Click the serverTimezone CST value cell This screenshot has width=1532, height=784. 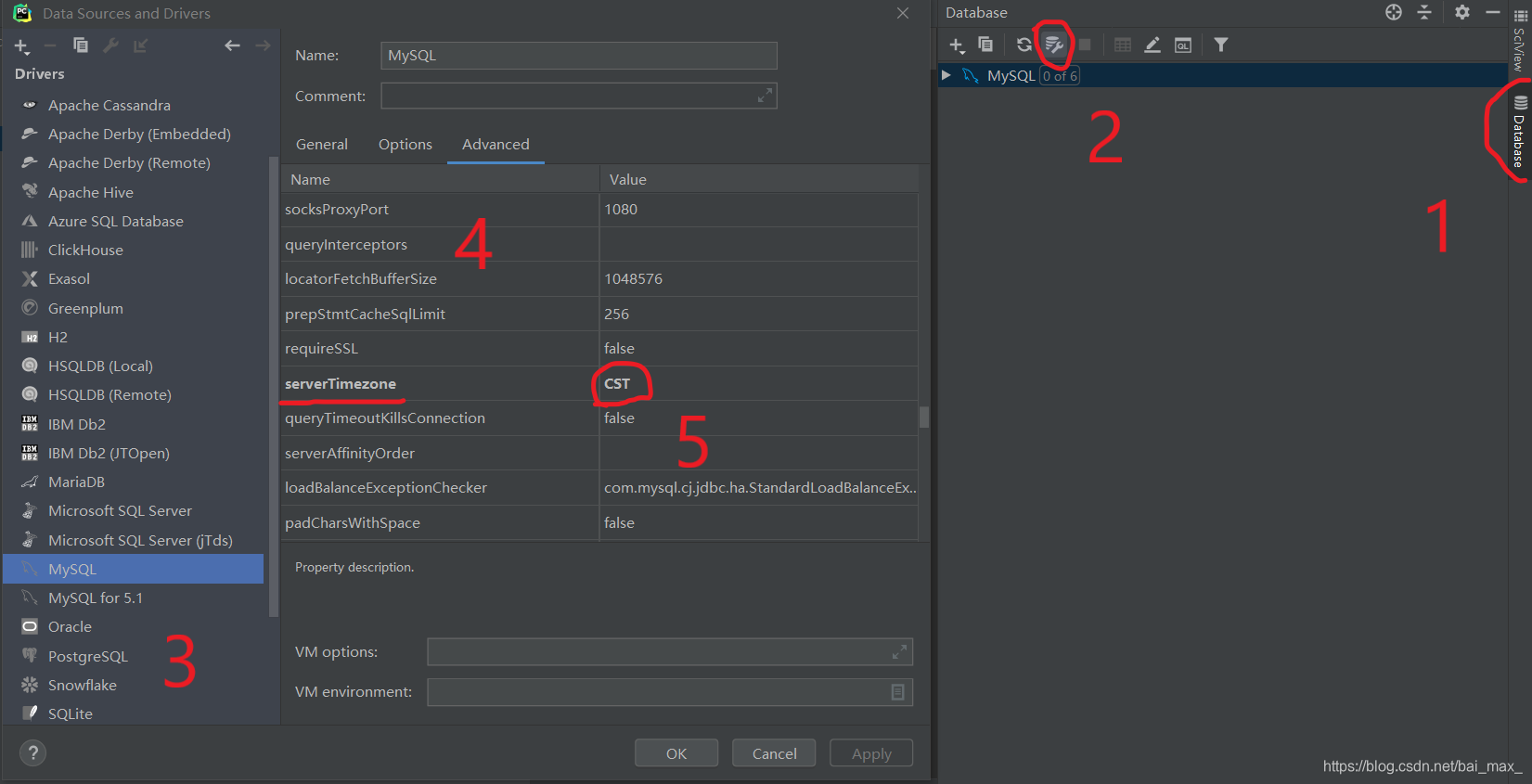[x=758, y=383]
